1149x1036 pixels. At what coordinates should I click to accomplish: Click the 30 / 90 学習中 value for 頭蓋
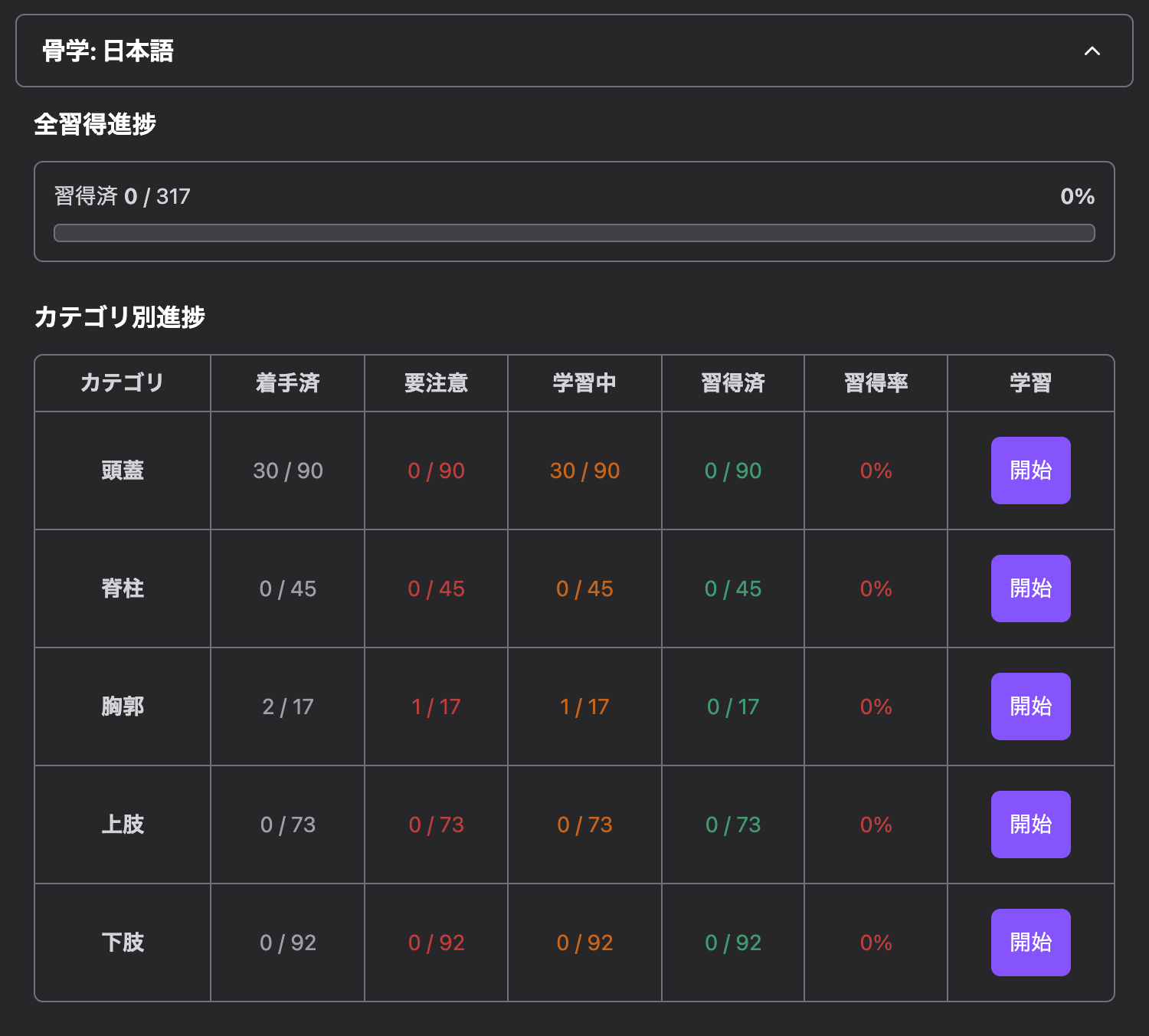pos(585,470)
